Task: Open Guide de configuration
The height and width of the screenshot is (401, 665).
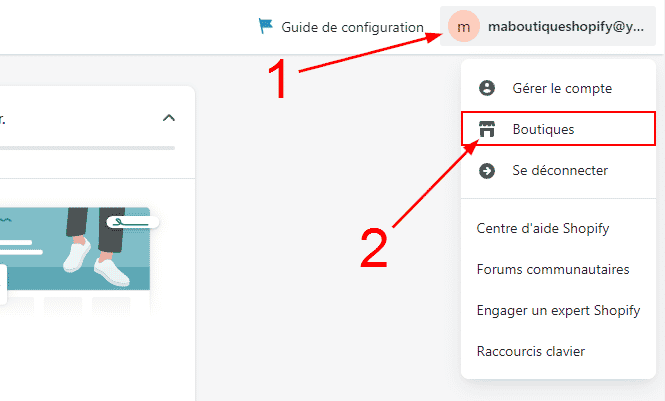Action: (341, 26)
